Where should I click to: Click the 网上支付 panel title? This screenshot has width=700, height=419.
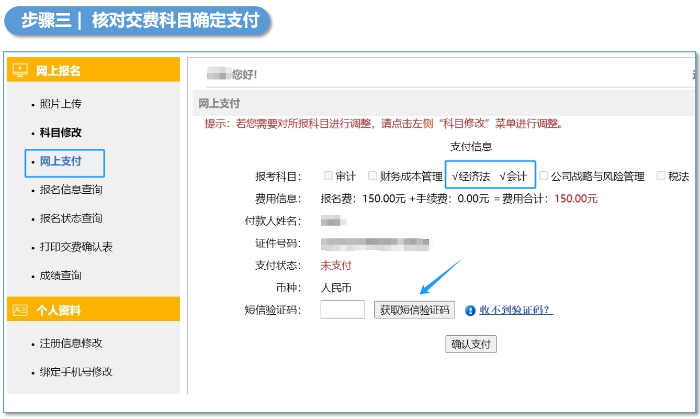click(219, 103)
